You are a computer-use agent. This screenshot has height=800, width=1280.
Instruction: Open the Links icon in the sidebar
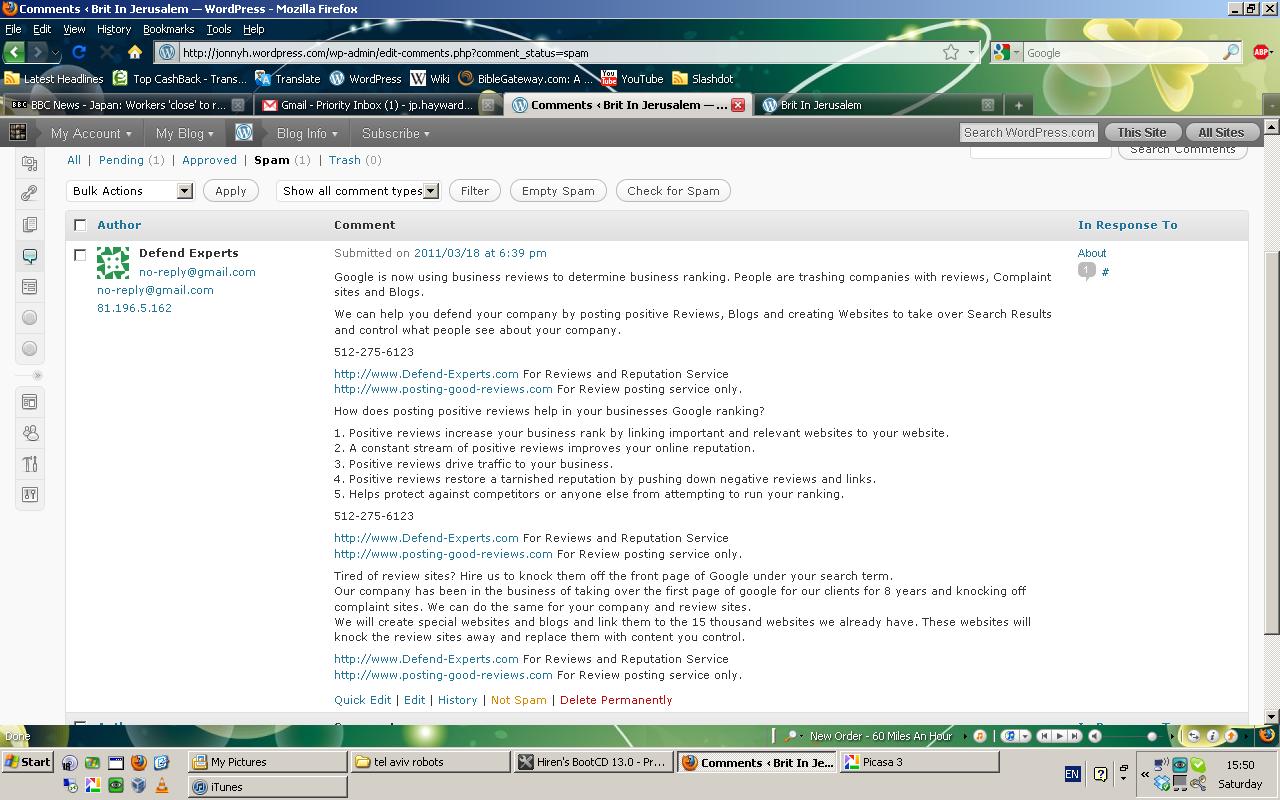29,194
